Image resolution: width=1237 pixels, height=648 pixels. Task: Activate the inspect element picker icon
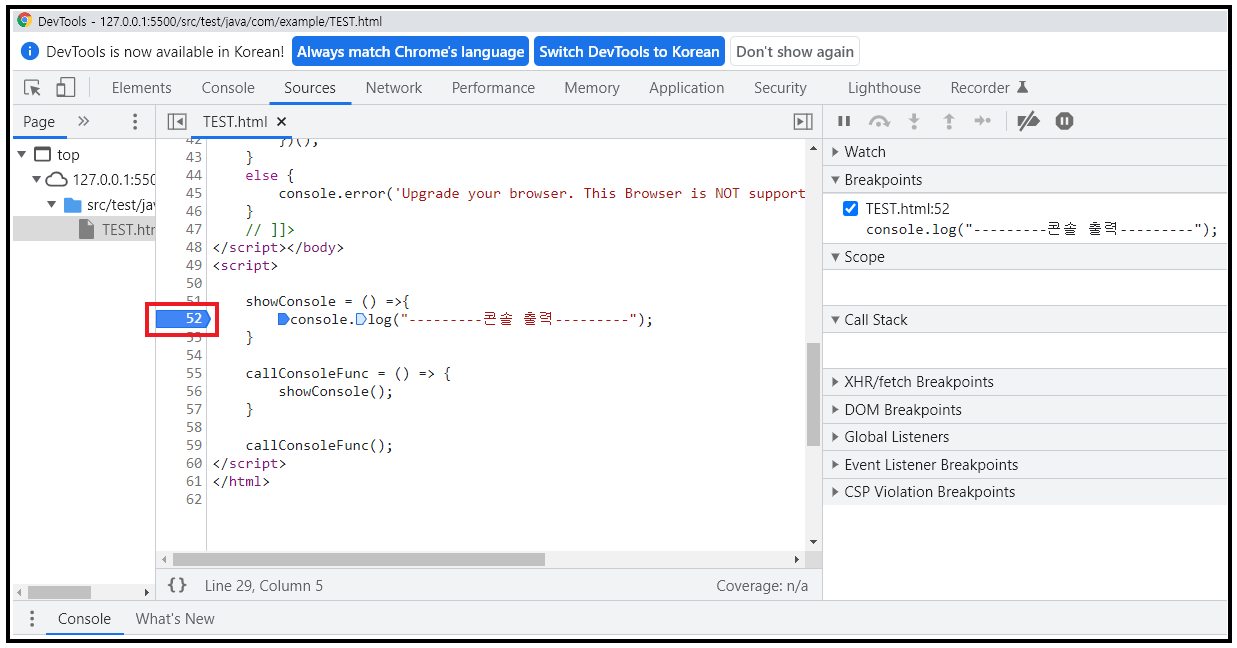pyautogui.click(x=33, y=88)
